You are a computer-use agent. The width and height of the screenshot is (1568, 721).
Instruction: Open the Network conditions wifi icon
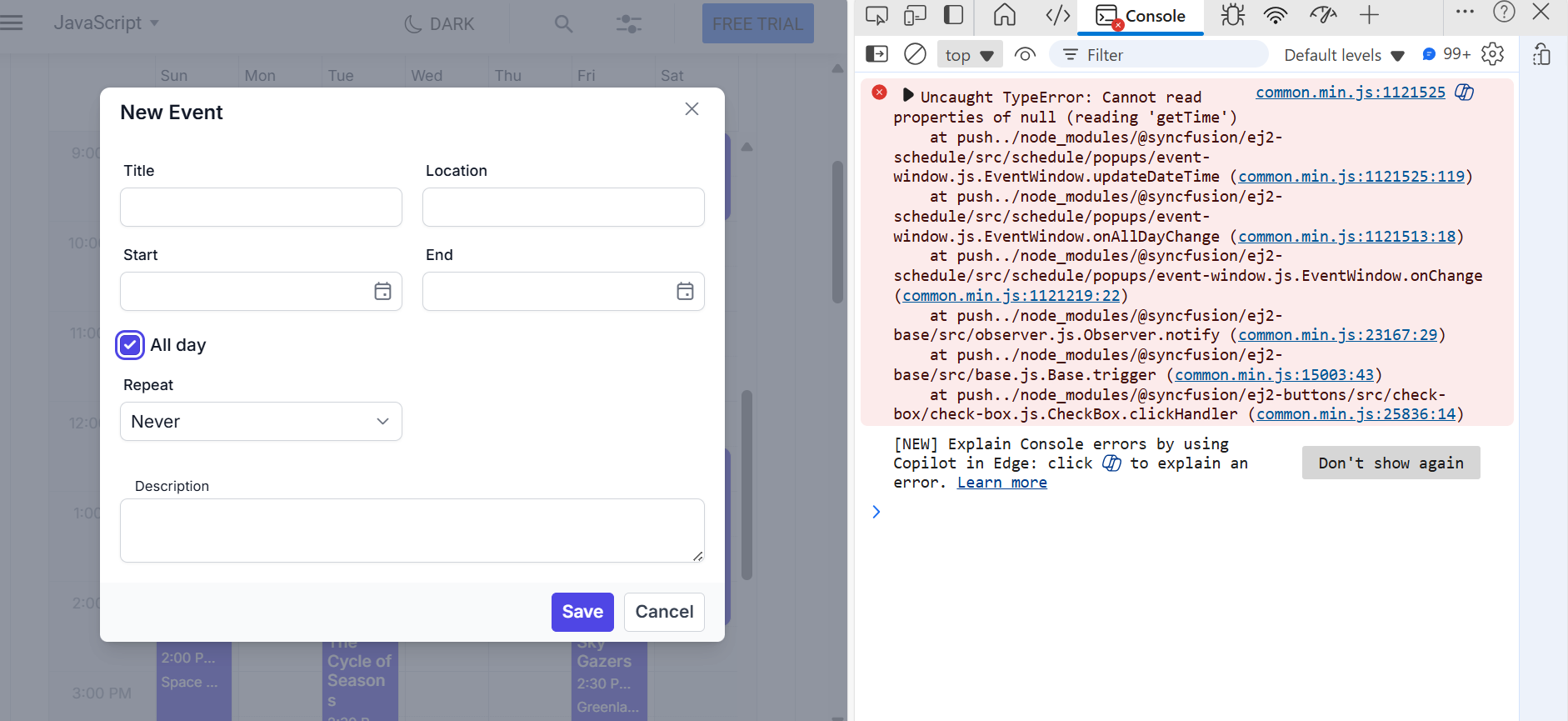point(1276,15)
